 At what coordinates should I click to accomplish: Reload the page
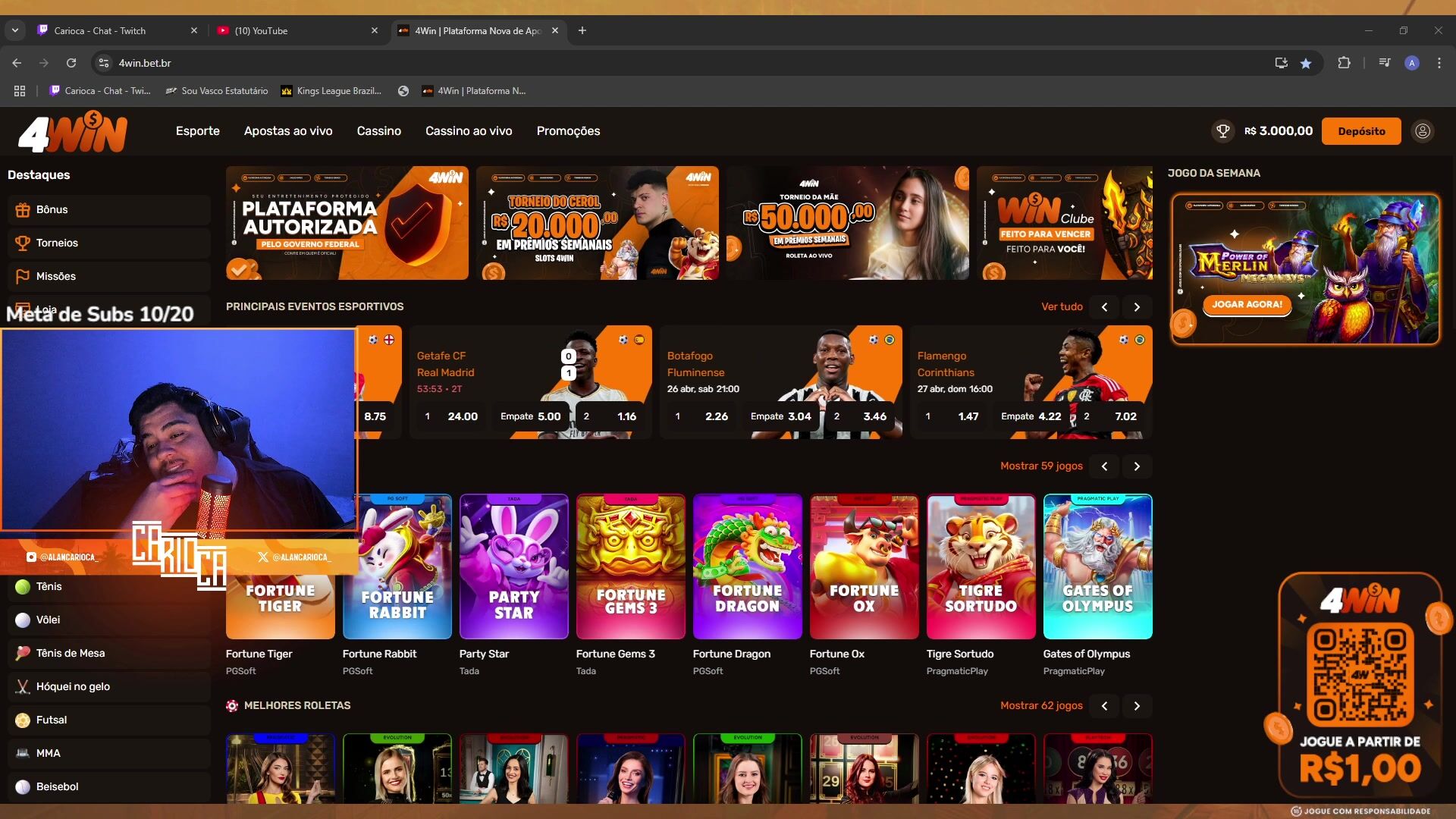tap(71, 63)
